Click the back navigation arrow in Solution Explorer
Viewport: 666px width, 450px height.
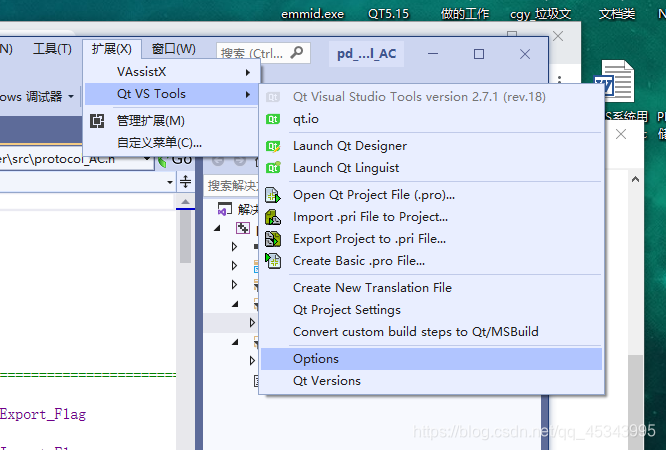pyautogui.click(x=218, y=161)
